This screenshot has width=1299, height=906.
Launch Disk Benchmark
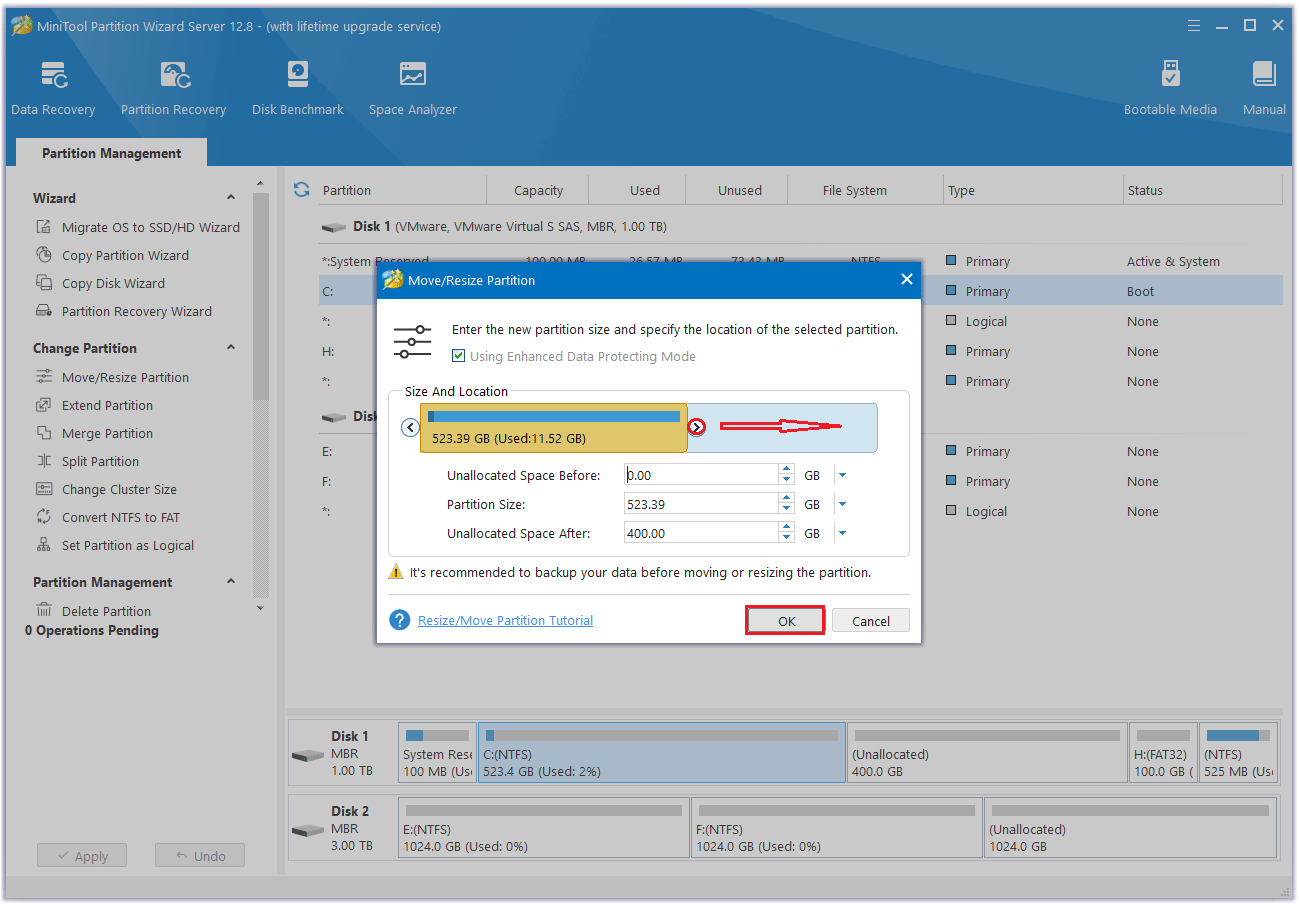point(297,88)
